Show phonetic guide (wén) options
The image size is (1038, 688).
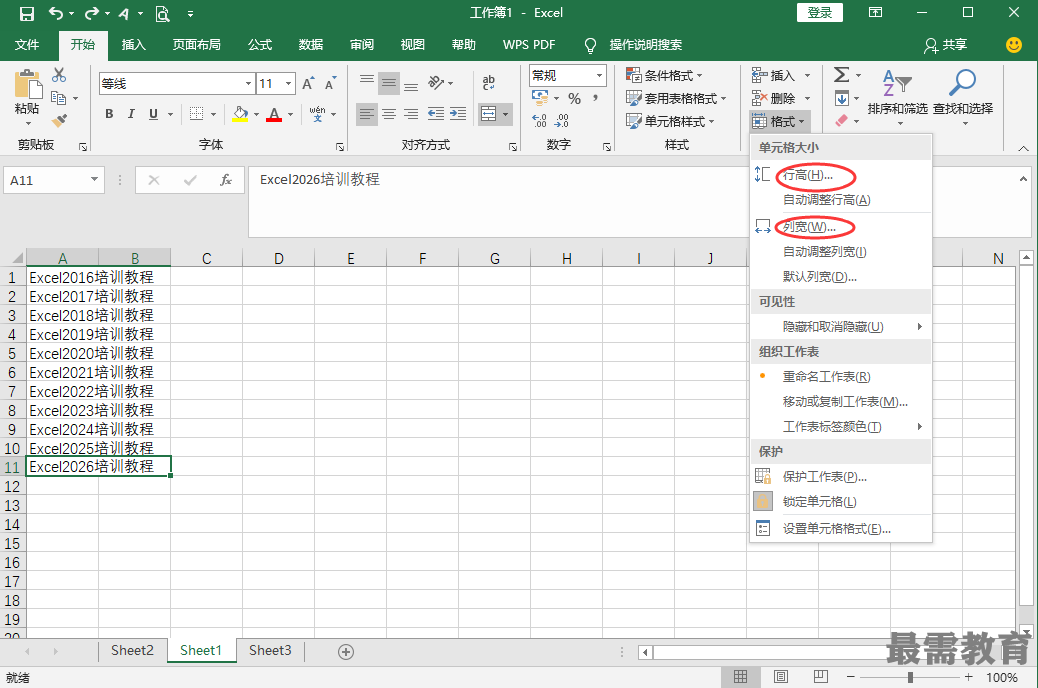[318, 114]
